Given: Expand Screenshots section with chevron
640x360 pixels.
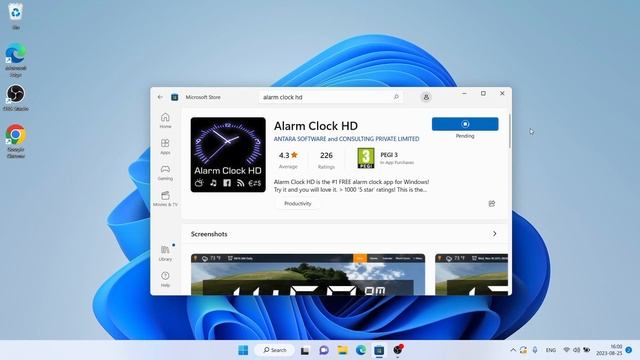Looking at the screenshot, I should 495,234.
